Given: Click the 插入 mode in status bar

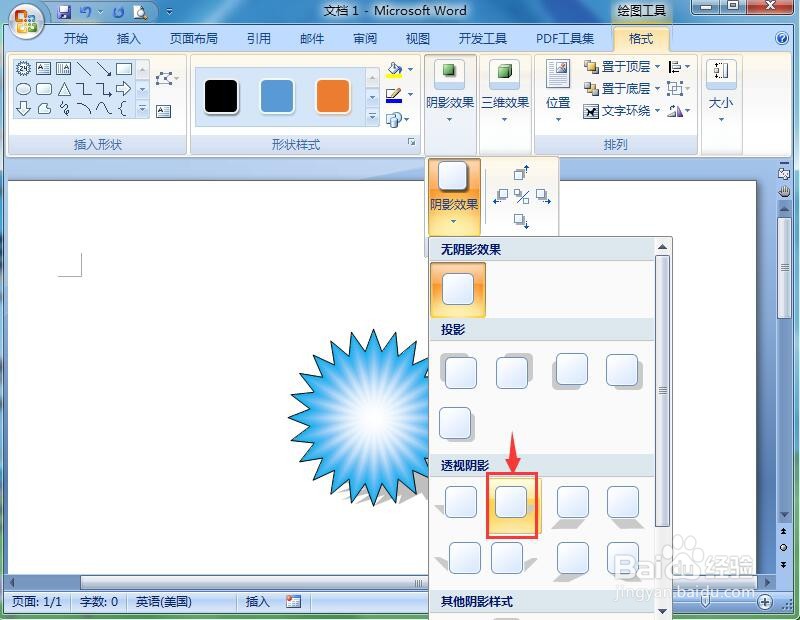Looking at the screenshot, I should tap(258, 602).
